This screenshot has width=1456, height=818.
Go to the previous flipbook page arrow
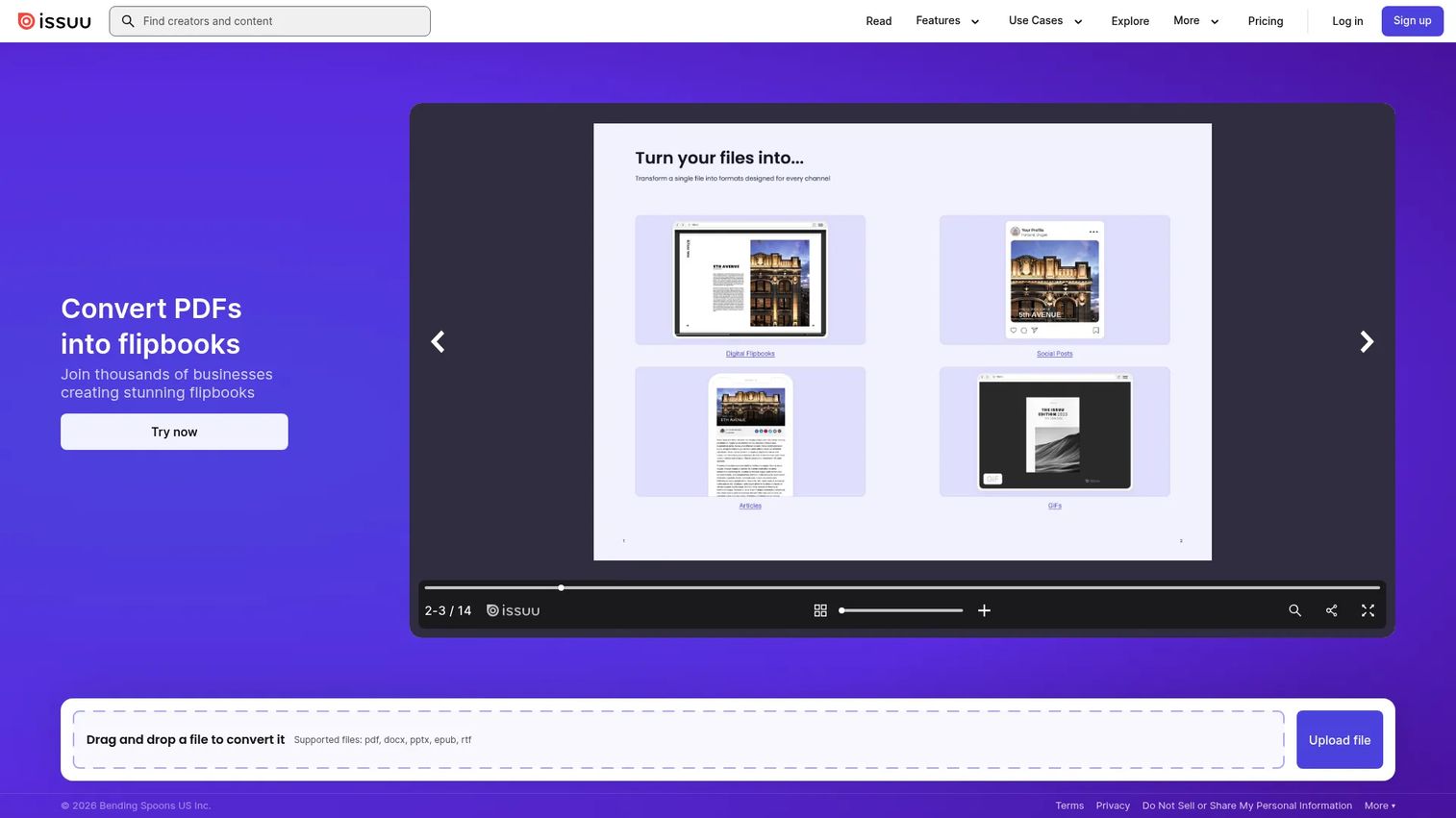[438, 341]
